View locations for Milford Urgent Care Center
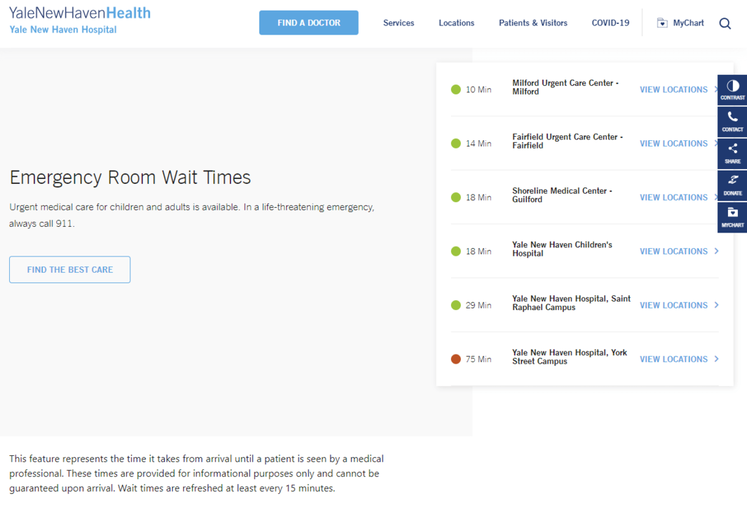The image size is (747, 508). pos(674,90)
